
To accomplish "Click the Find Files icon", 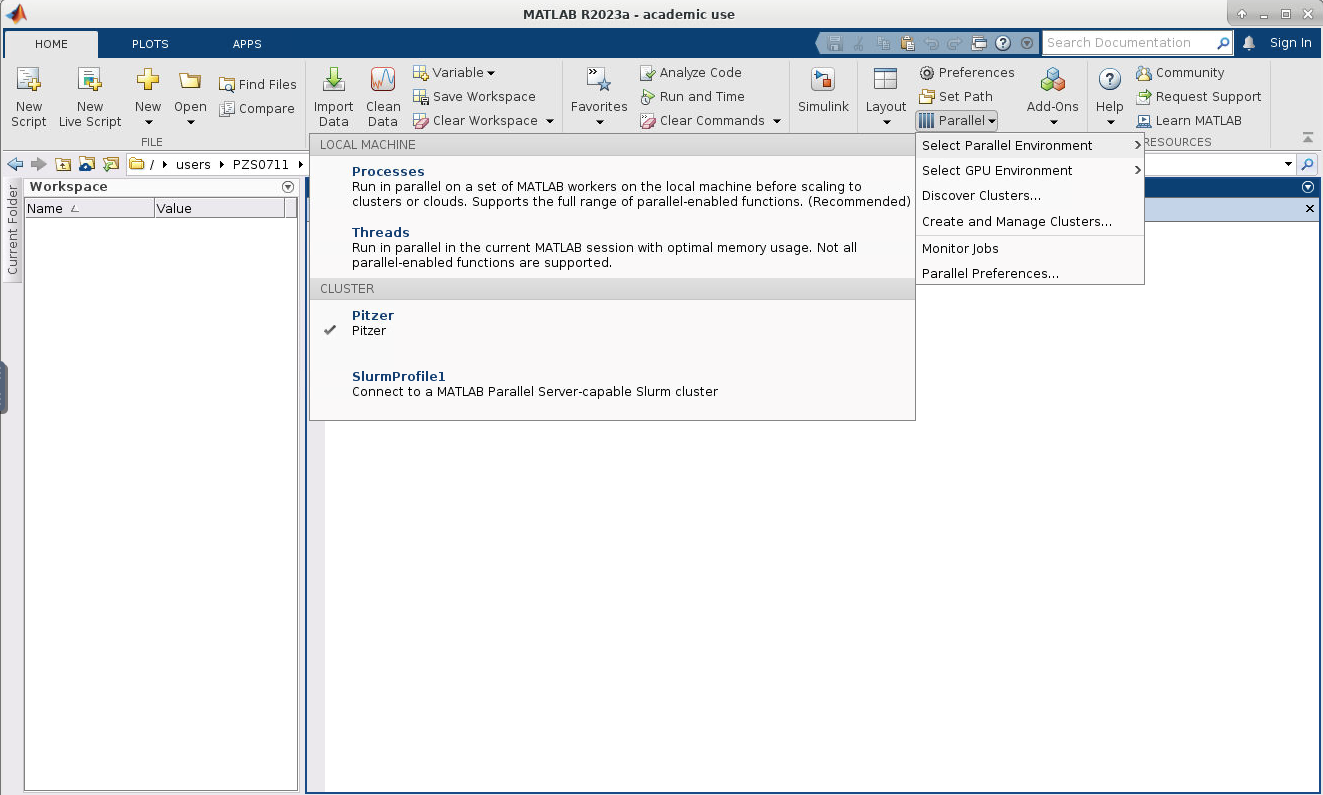I will pyautogui.click(x=227, y=85).
